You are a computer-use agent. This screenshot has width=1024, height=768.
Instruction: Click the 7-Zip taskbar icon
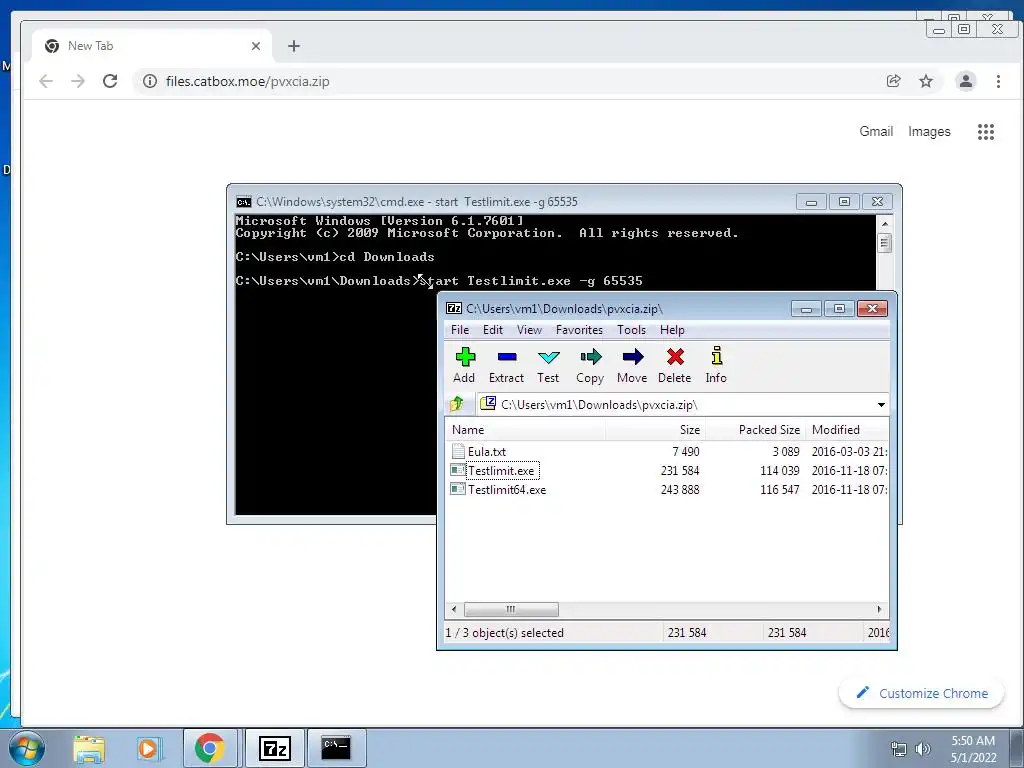(274, 748)
